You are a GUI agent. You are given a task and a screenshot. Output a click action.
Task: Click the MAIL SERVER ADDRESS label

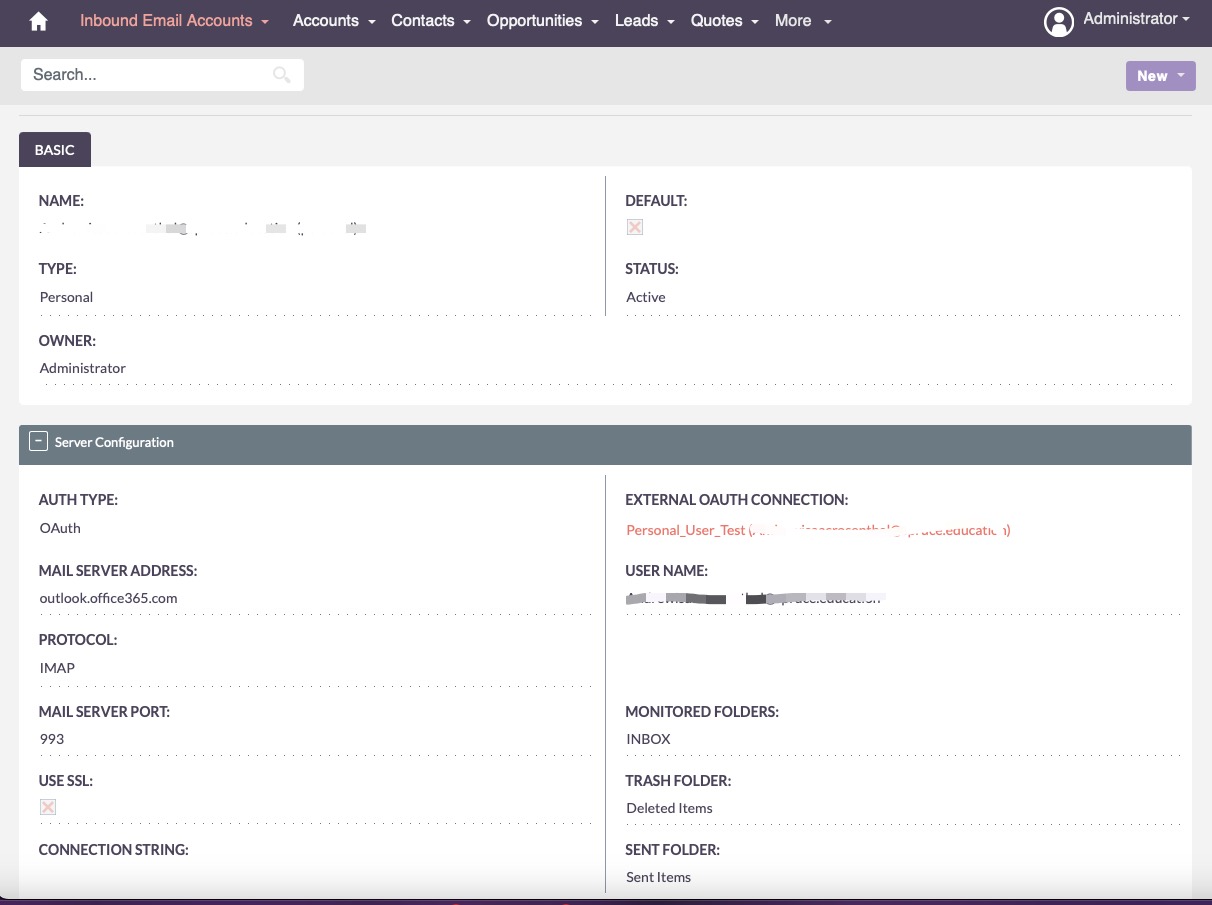tap(118, 571)
